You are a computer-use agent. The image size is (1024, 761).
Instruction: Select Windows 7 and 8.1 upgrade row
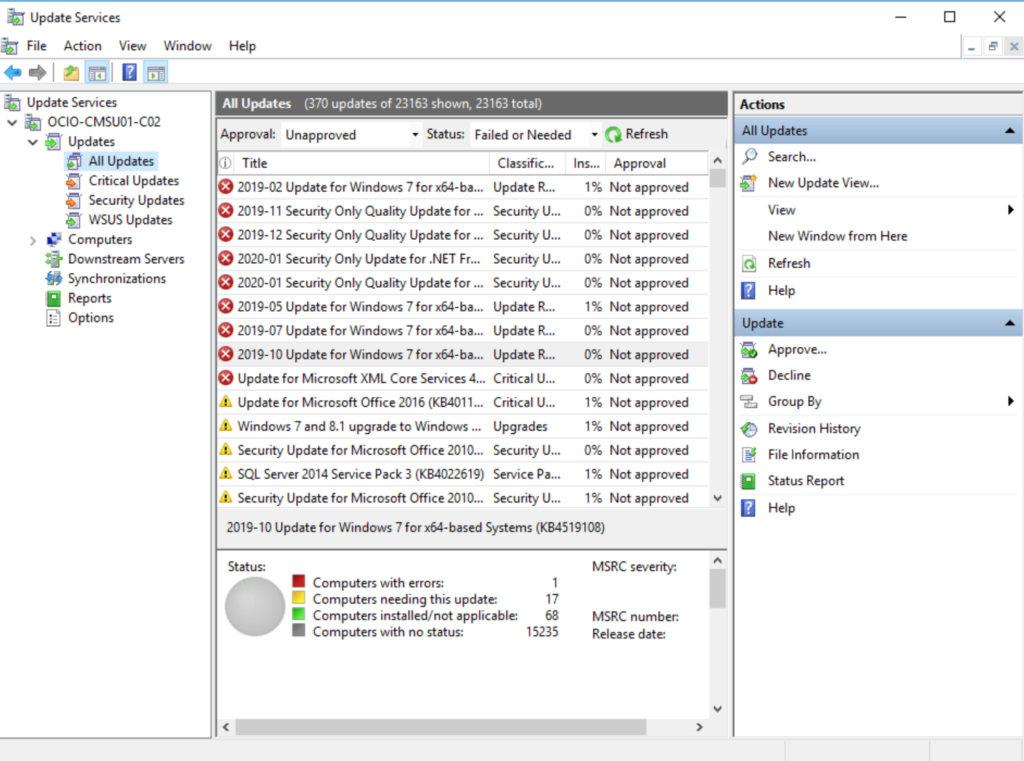(463, 426)
